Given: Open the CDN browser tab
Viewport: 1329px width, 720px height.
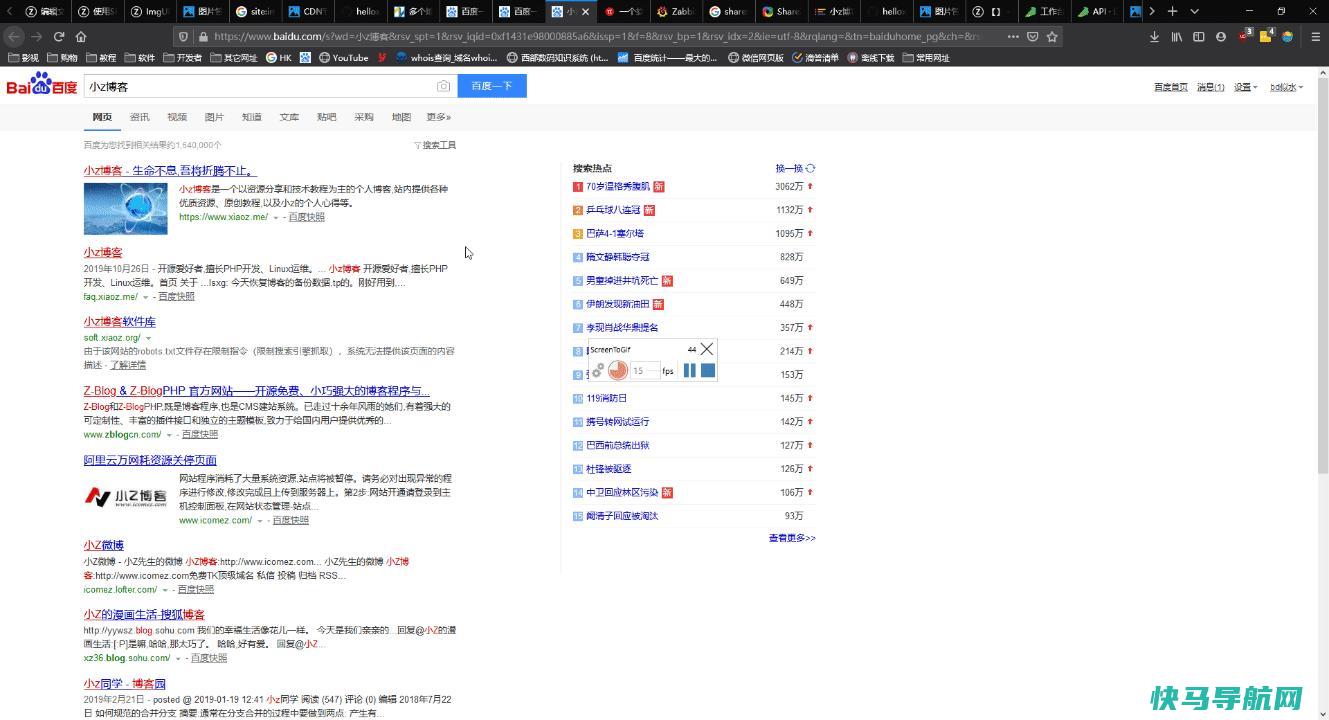Looking at the screenshot, I should point(308,11).
